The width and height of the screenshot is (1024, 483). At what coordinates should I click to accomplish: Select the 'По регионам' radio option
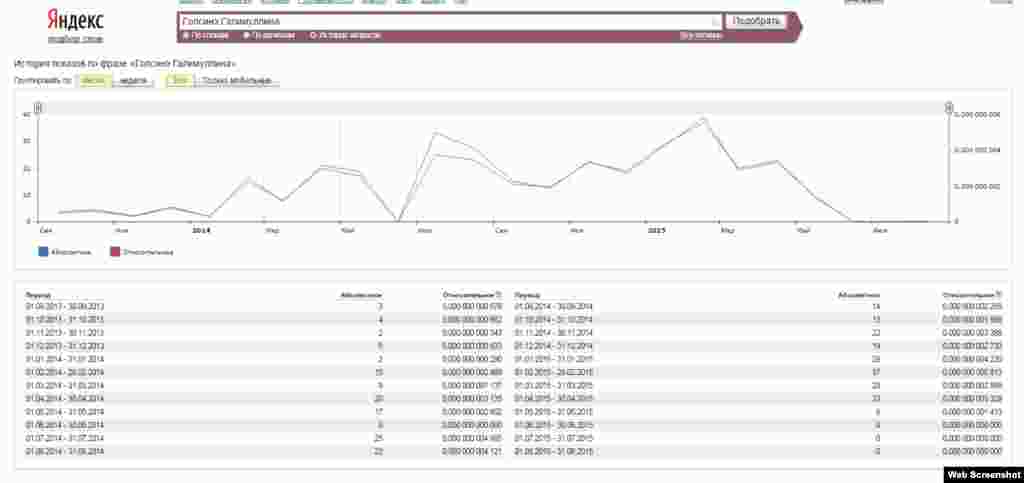247,36
